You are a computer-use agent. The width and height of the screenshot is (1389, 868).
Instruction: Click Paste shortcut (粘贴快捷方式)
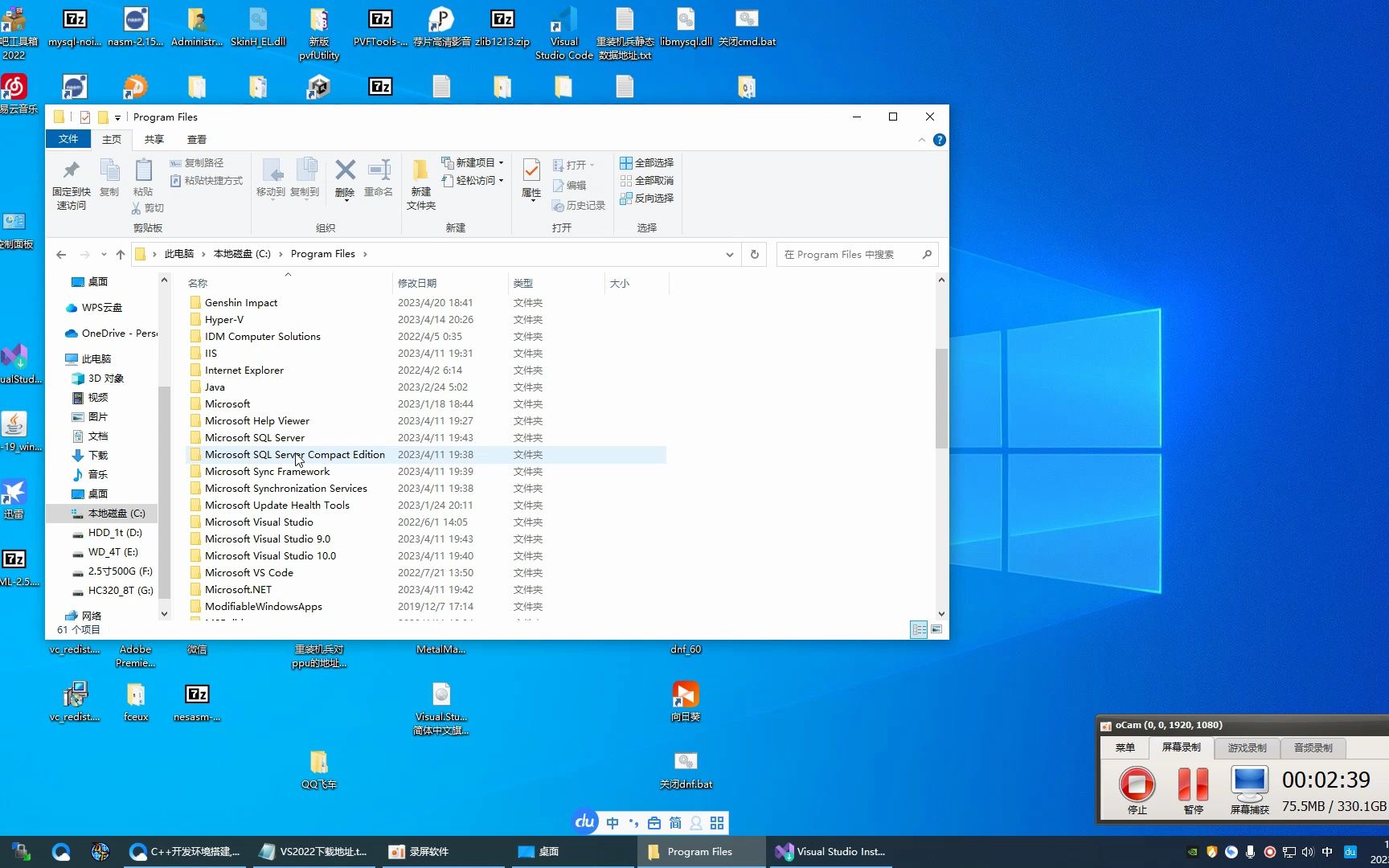coord(207,180)
